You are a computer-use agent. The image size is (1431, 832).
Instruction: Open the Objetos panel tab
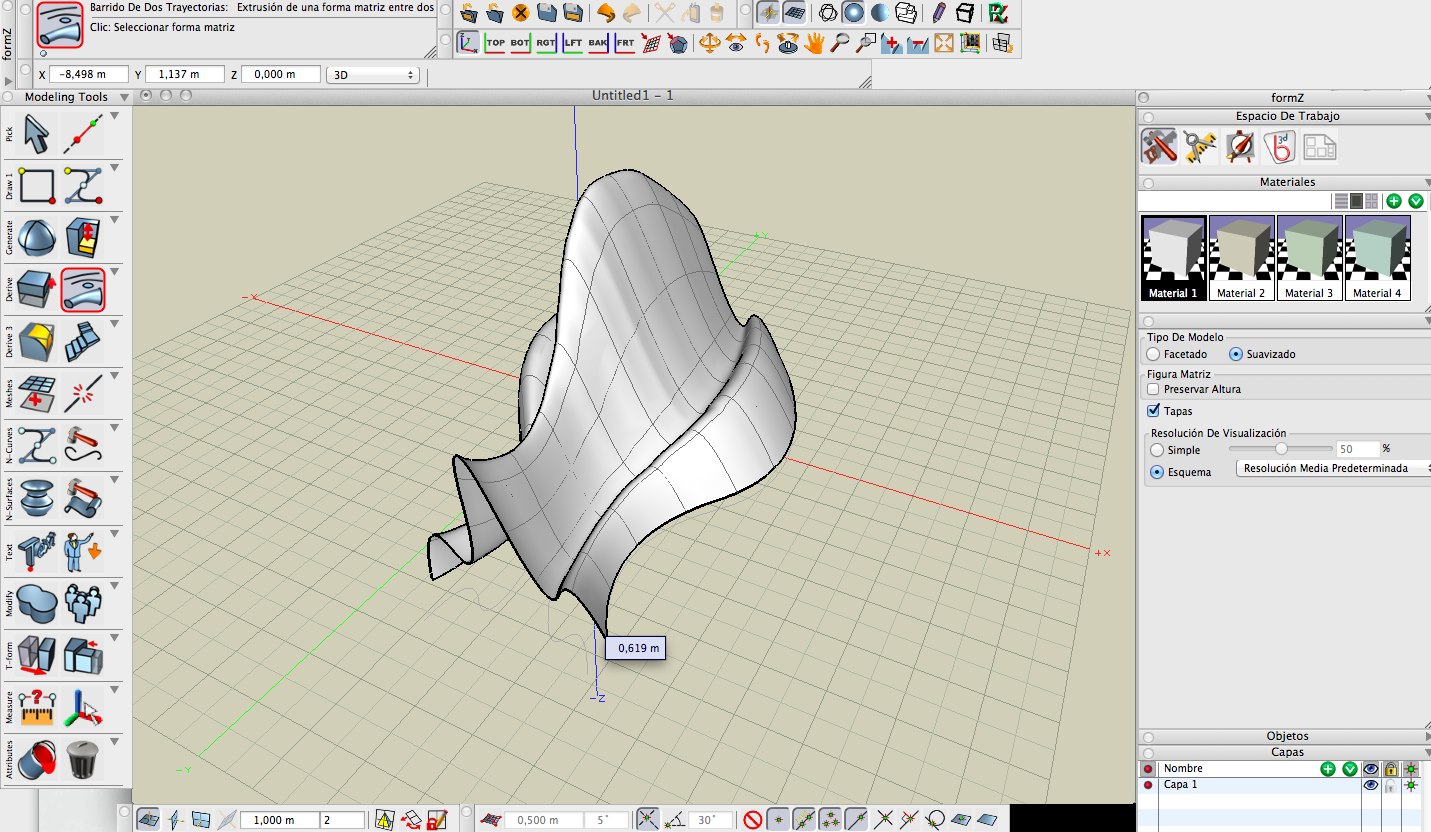tap(1286, 736)
